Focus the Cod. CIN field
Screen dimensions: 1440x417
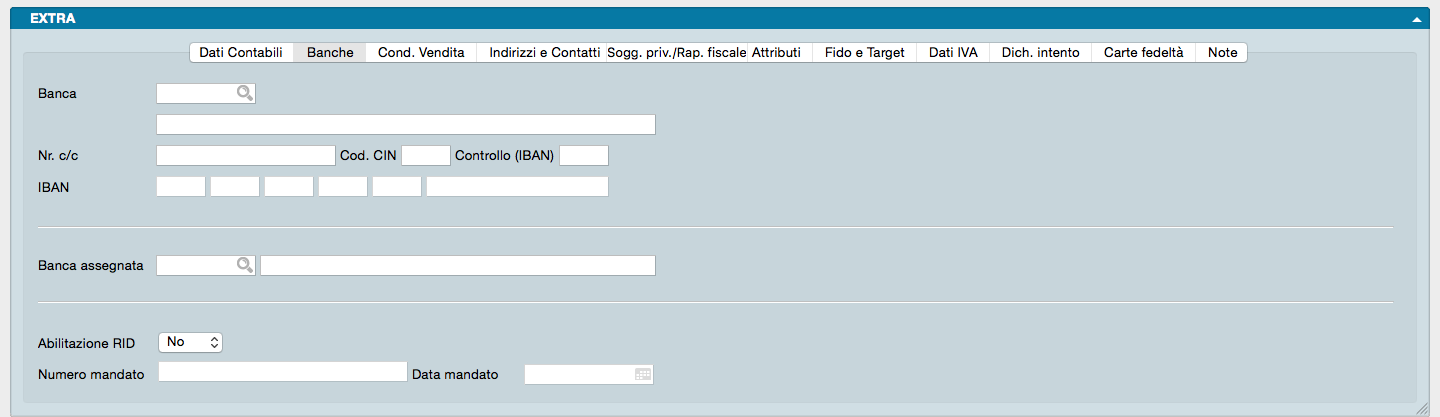pyautogui.click(x=426, y=155)
